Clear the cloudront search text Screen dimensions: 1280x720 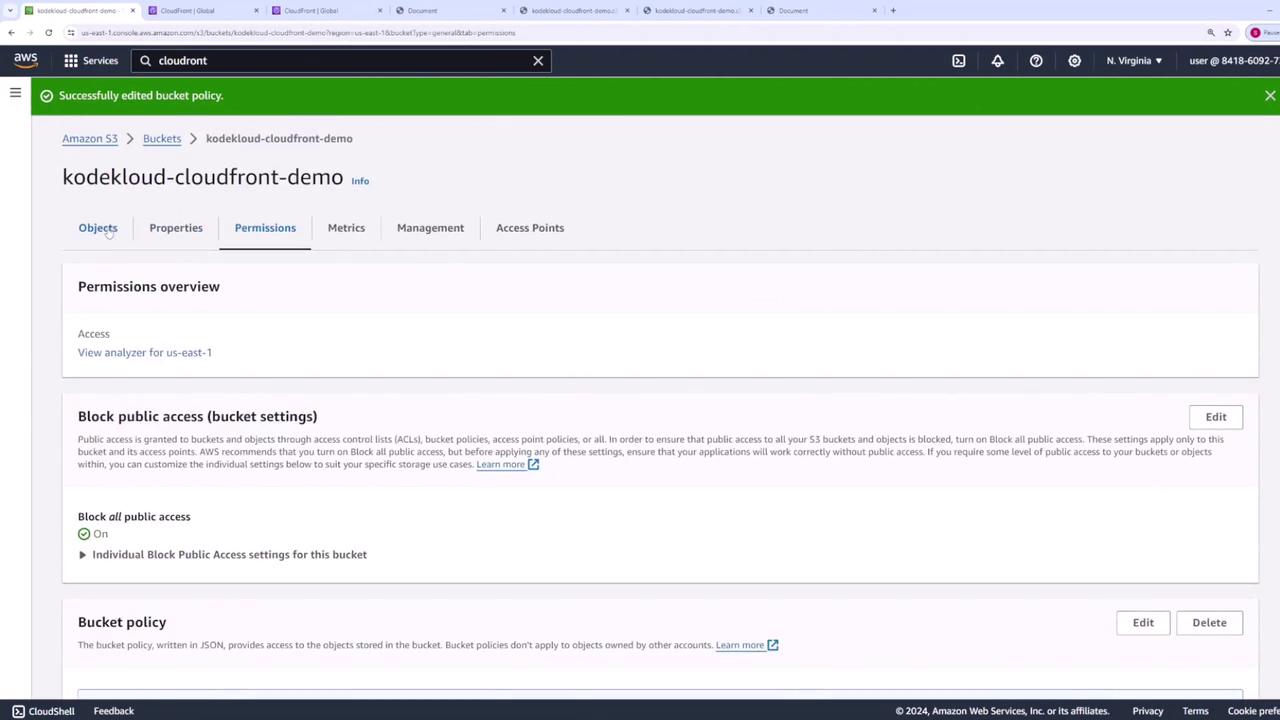[538, 60]
